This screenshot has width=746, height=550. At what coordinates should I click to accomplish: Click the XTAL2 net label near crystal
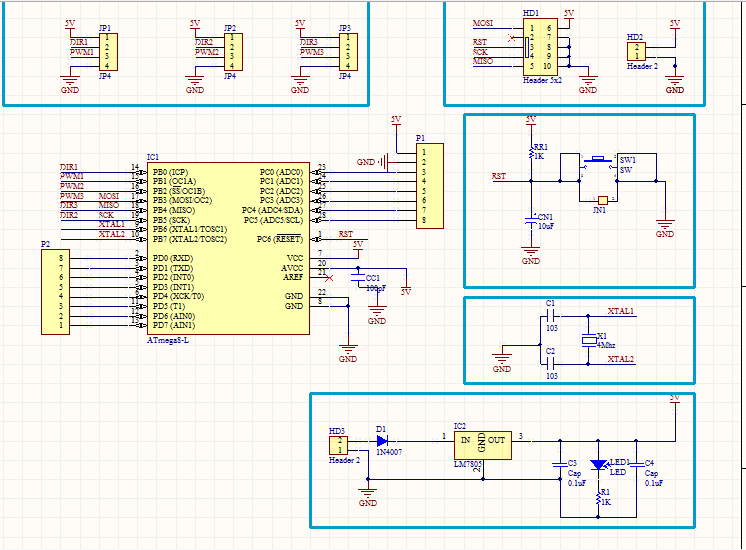[x=621, y=358]
